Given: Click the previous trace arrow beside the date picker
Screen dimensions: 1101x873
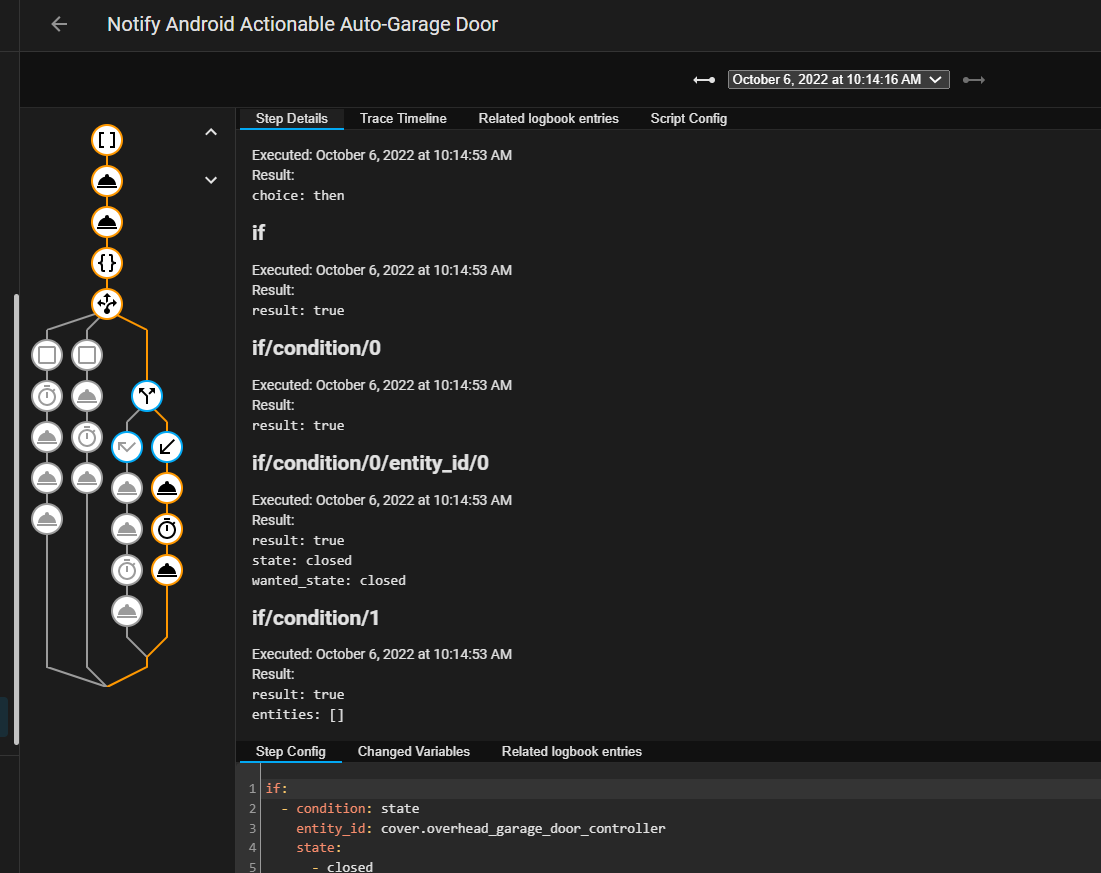Looking at the screenshot, I should pyautogui.click(x=704, y=79).
